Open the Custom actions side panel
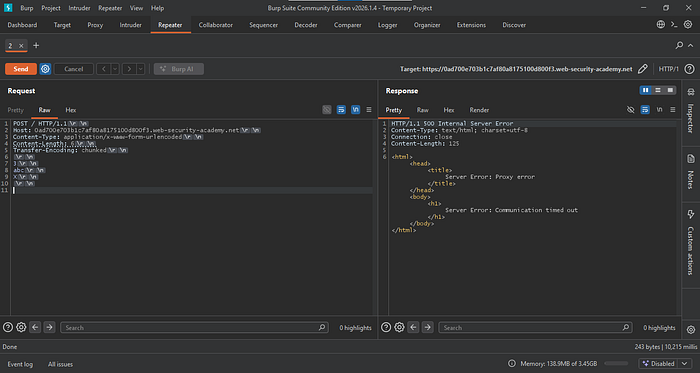Image resolution: width=700 pixels, height=373 pixels. point(691,243)
